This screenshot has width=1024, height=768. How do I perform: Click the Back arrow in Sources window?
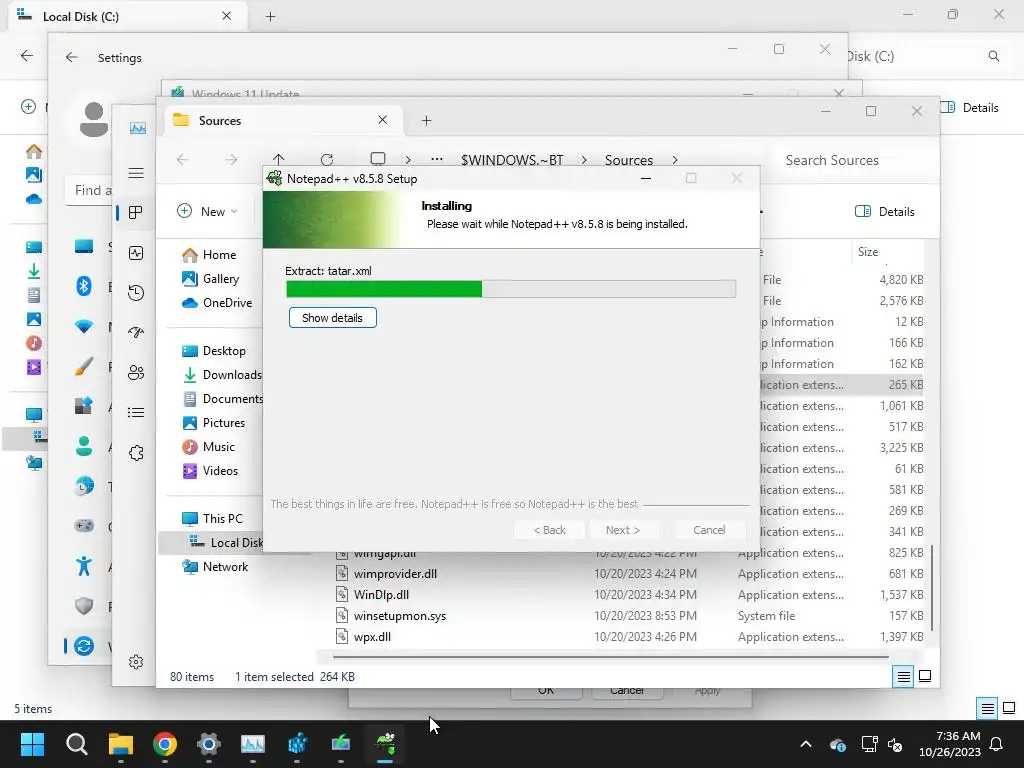183,160
